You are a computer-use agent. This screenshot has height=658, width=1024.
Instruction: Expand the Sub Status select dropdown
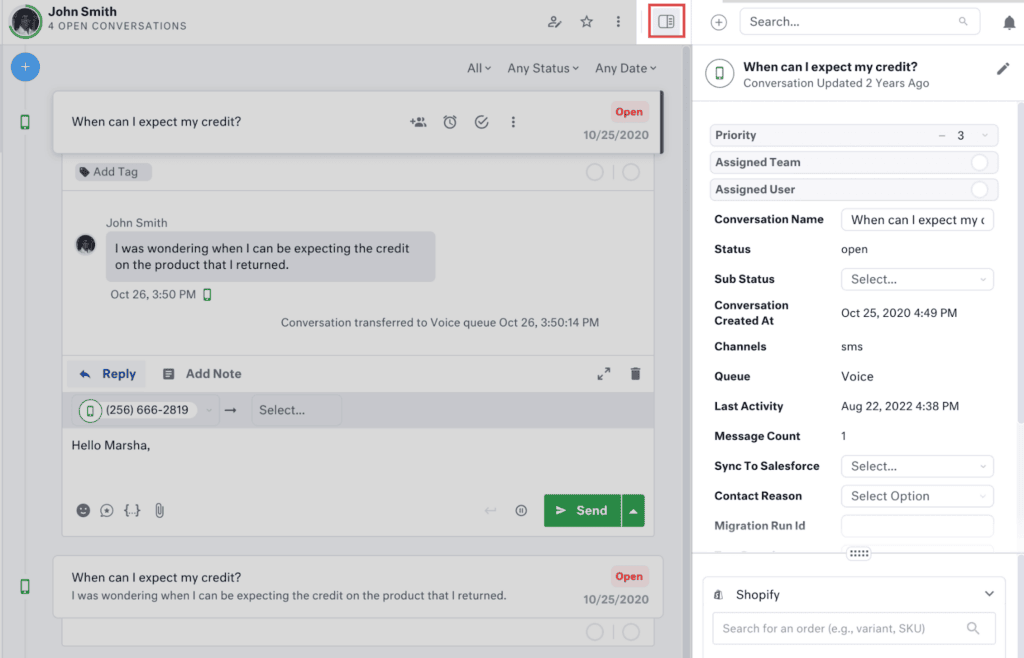pos(917,279)
